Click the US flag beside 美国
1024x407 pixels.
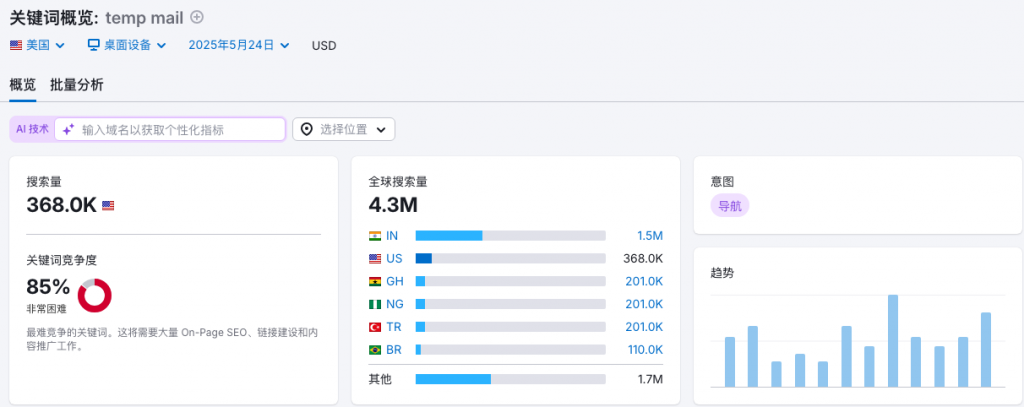pos(16,45)
